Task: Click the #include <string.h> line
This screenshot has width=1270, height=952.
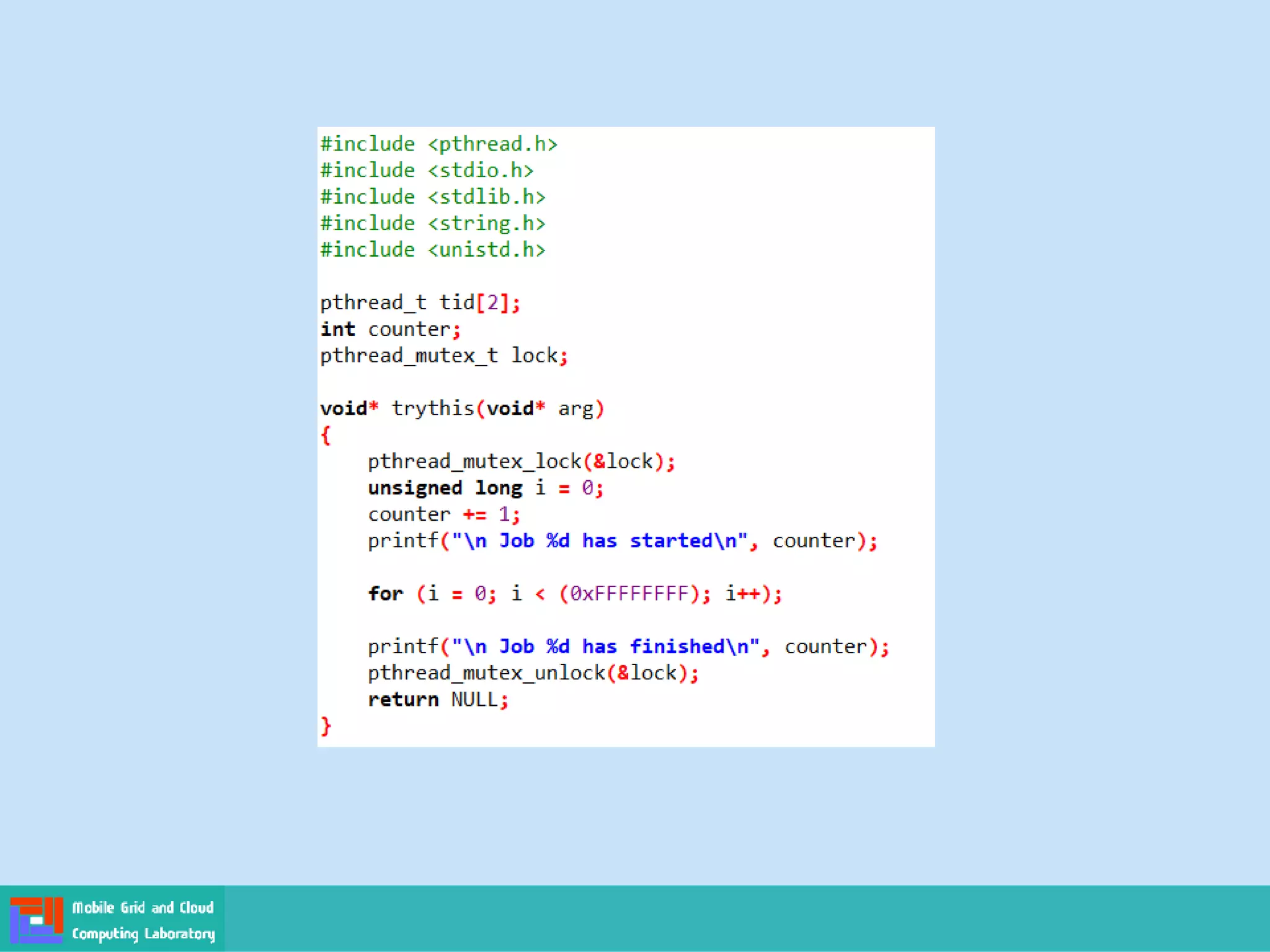Action: click(x=432, y=223)
